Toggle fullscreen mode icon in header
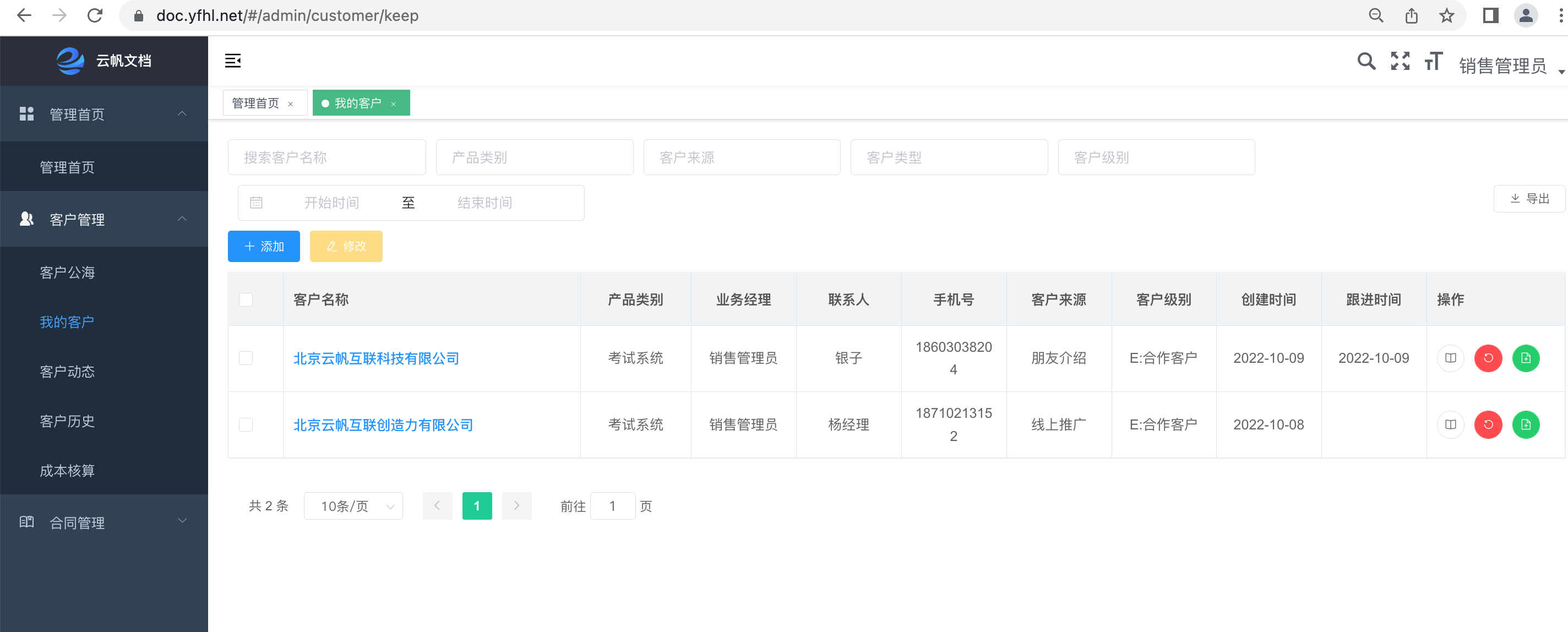Viewport: 1568px width, 632px height. tap(1400, 61)
